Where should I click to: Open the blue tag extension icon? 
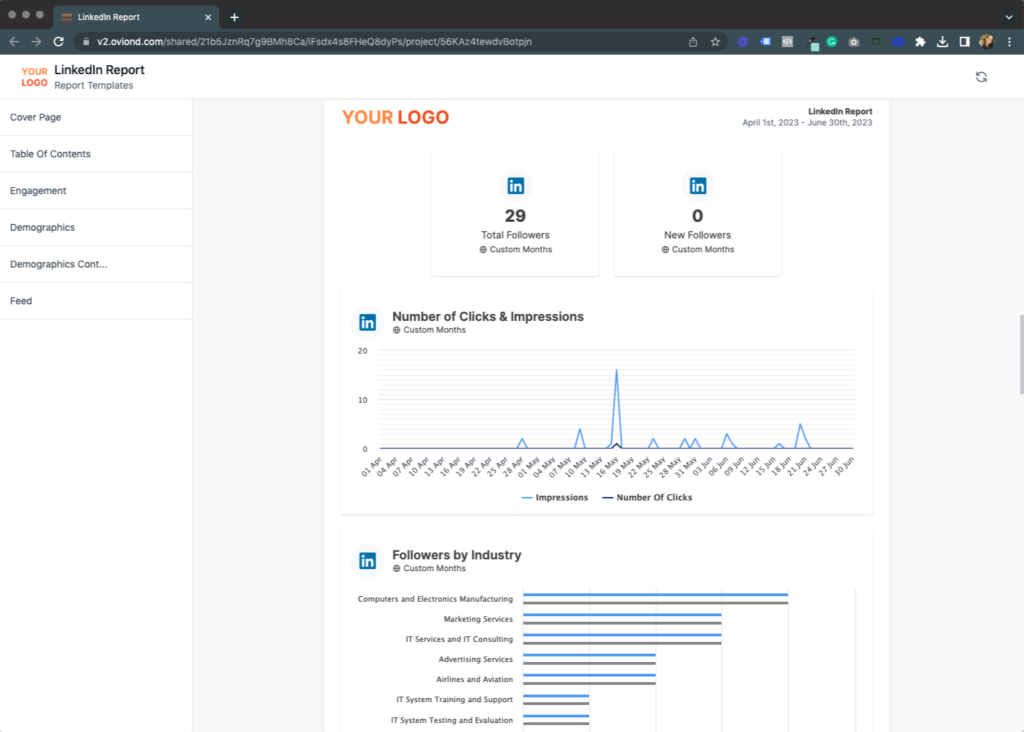click(765, 42)
